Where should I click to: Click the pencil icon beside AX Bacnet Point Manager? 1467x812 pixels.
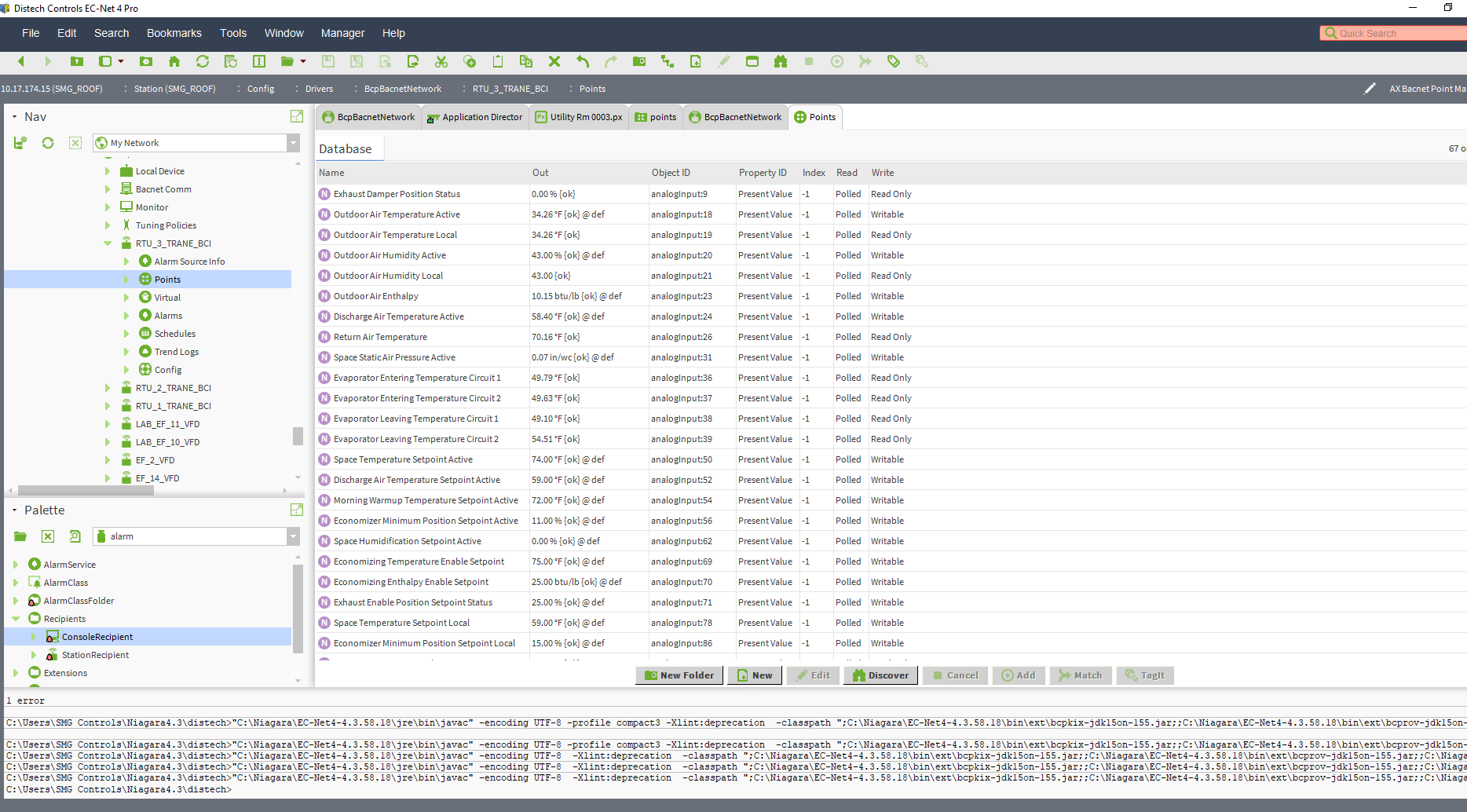[x=1370, y=89]
